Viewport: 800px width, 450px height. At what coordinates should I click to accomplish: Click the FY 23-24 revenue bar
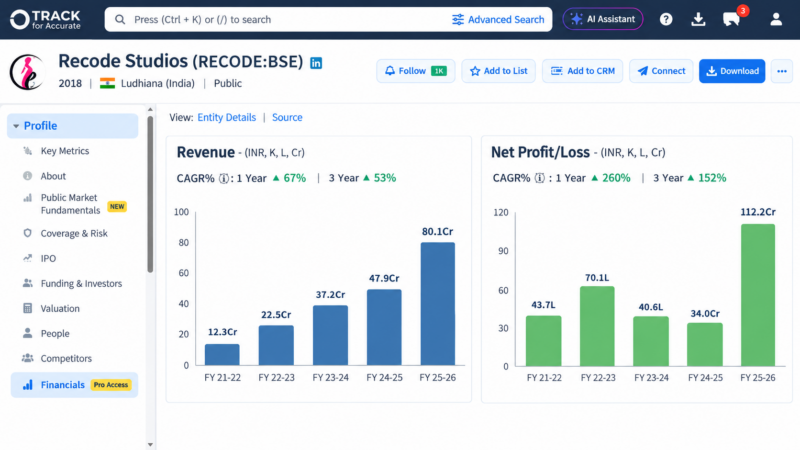coord(331,335)
